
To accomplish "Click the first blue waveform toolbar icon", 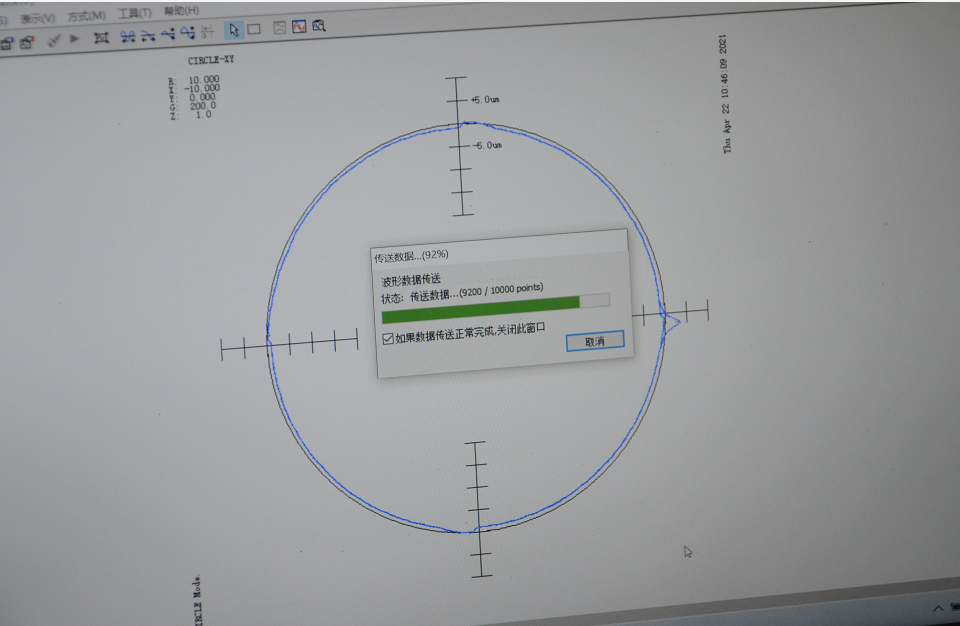I will [x=127, y=36].
